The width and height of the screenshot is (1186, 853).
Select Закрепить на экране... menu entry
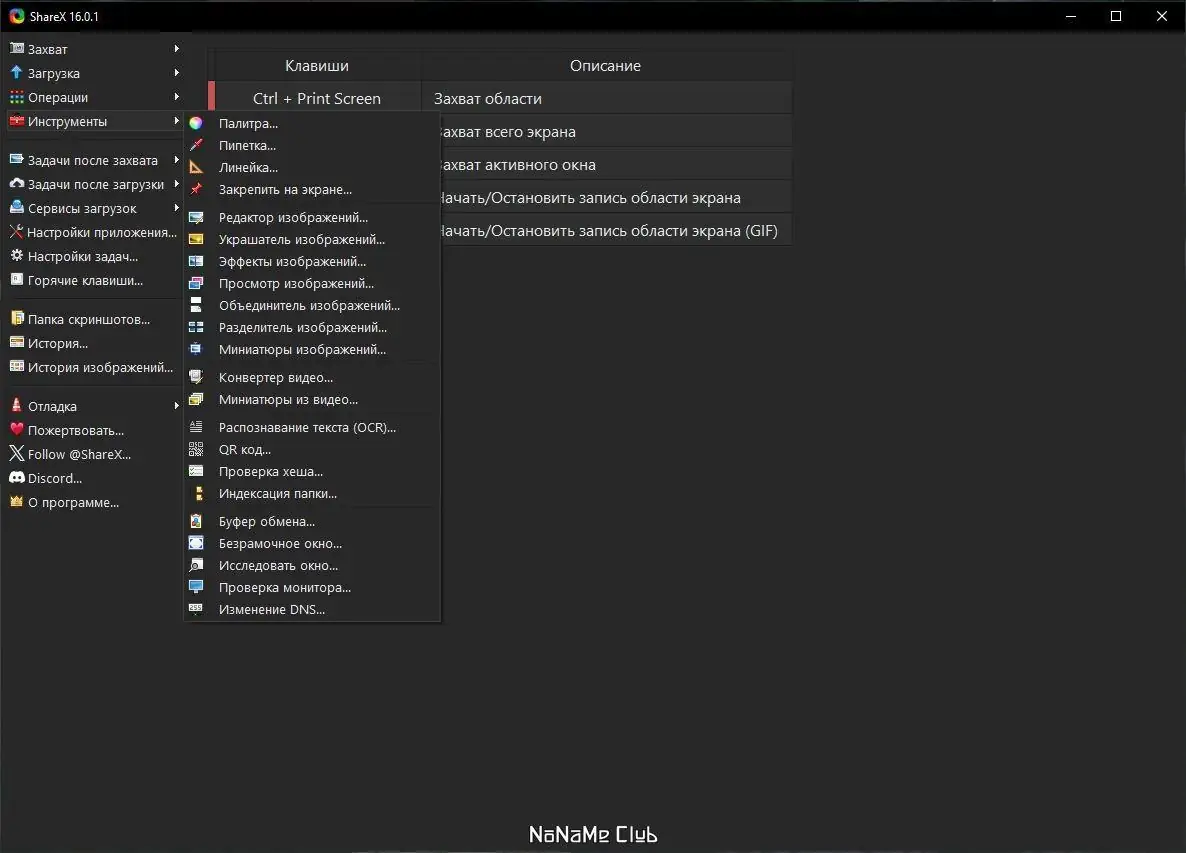point(312,189)
